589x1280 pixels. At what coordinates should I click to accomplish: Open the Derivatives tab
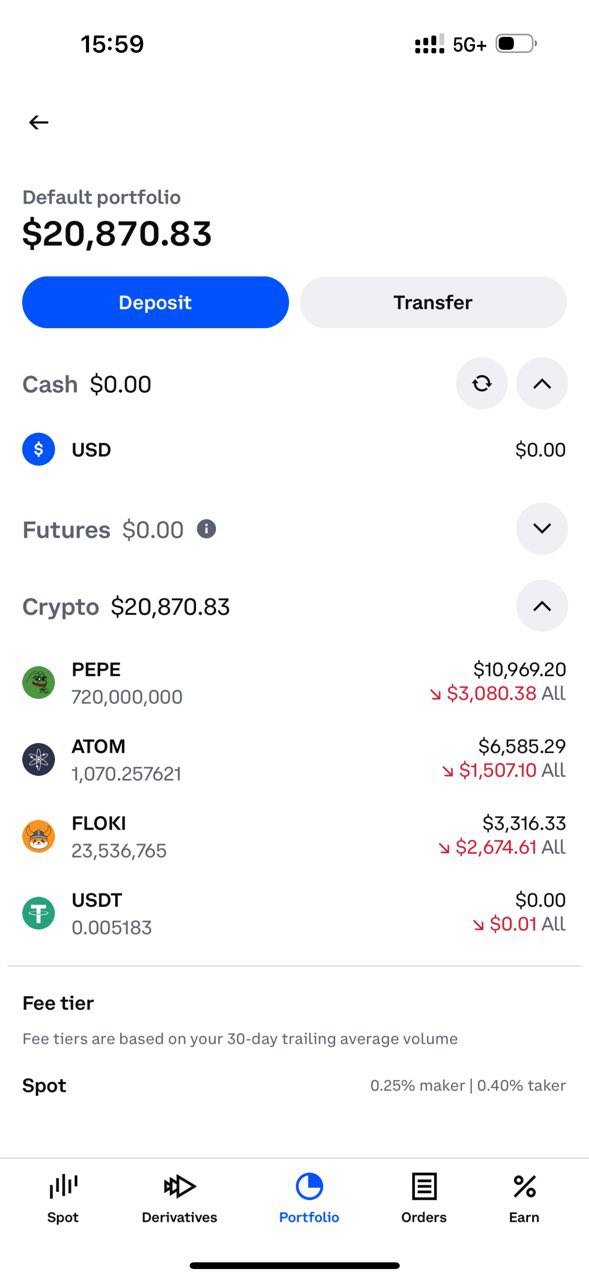point(179,1198)
